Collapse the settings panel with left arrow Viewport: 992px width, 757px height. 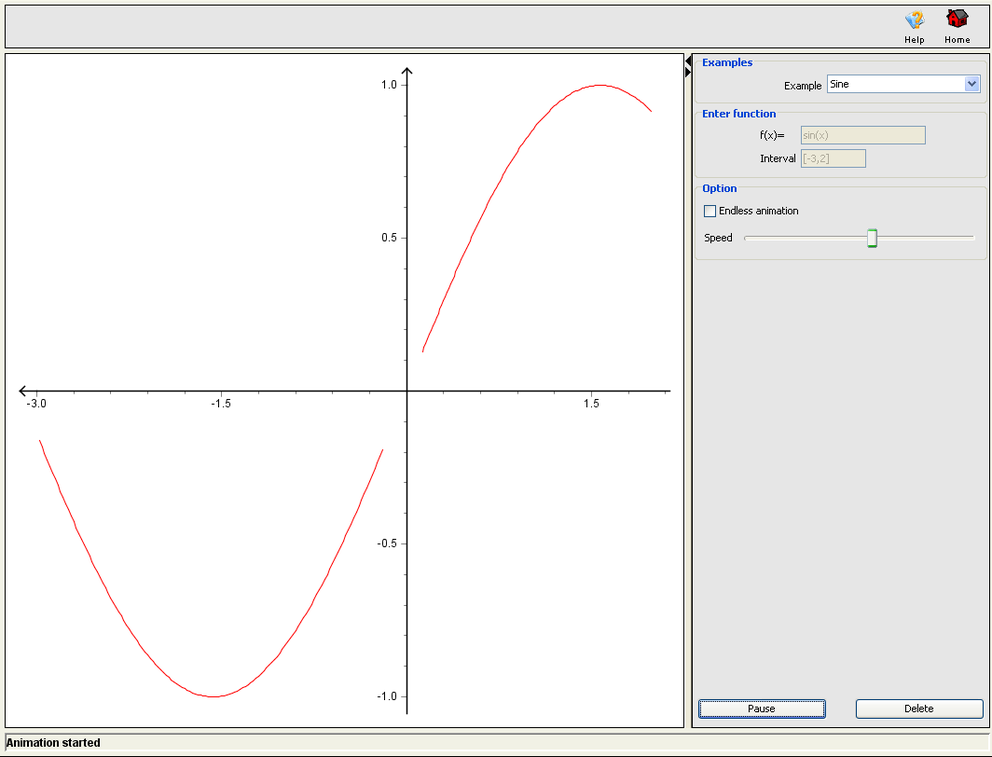pyautogui.click(x=687, y=60)
